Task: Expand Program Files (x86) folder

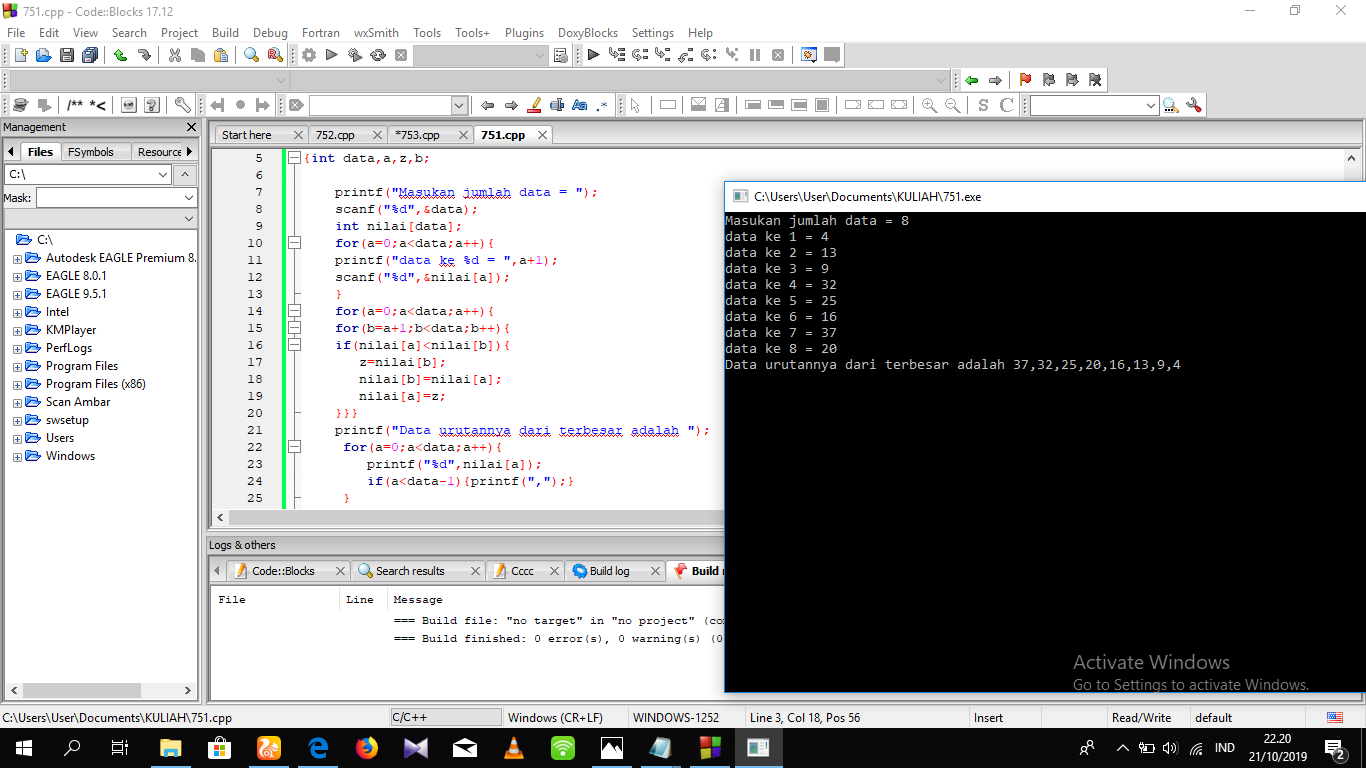Action: point(17,384)
